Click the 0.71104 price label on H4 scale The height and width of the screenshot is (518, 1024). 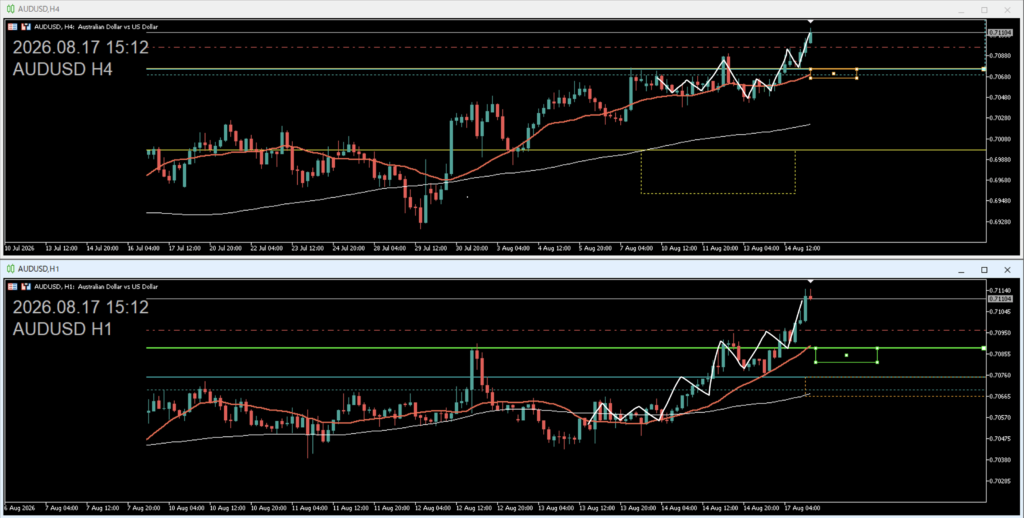(1000, 33)
